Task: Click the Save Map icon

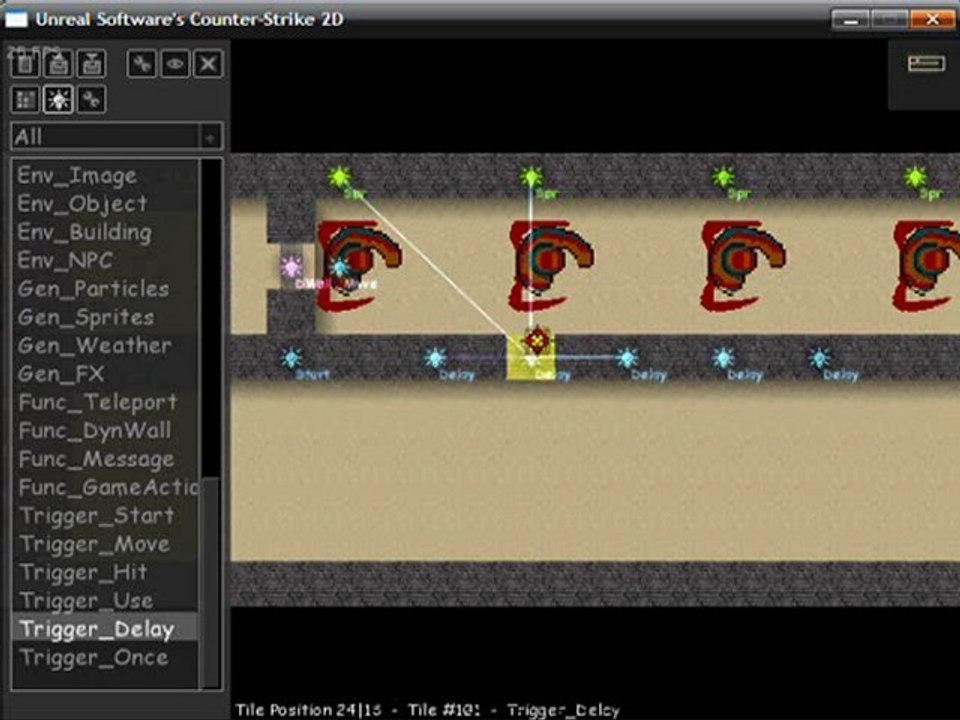Action: (91, 64)
